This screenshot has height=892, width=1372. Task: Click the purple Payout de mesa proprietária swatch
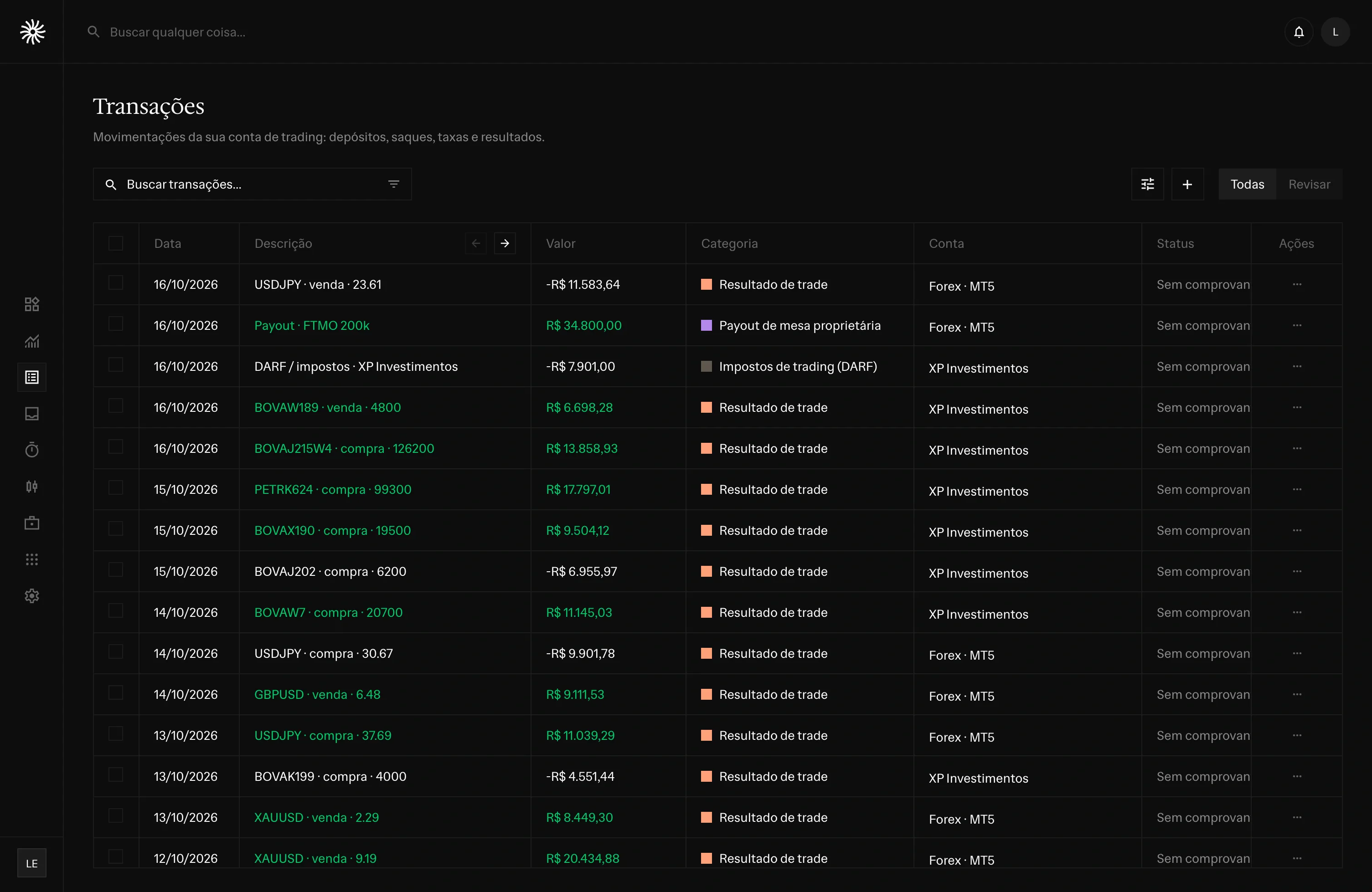[706, 325]
